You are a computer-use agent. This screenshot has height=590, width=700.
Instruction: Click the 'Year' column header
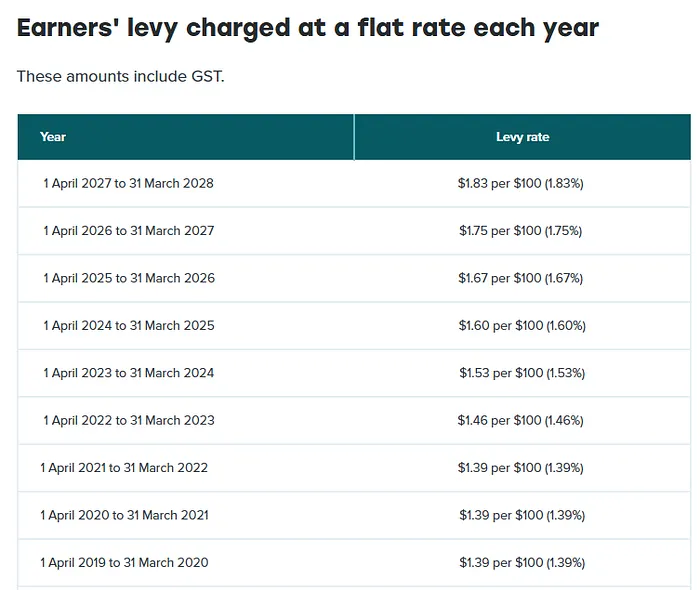(53, 137)
